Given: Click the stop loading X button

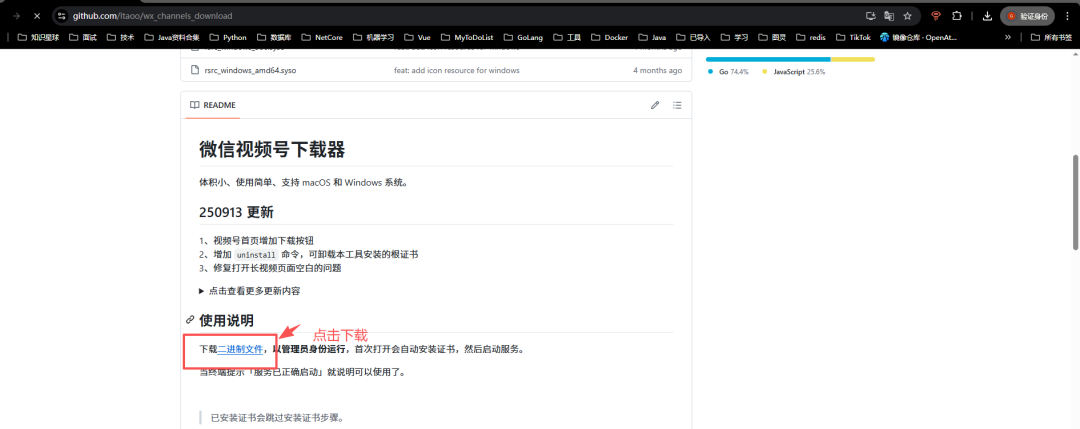Looking at the screenshot, I should point(36,16).
